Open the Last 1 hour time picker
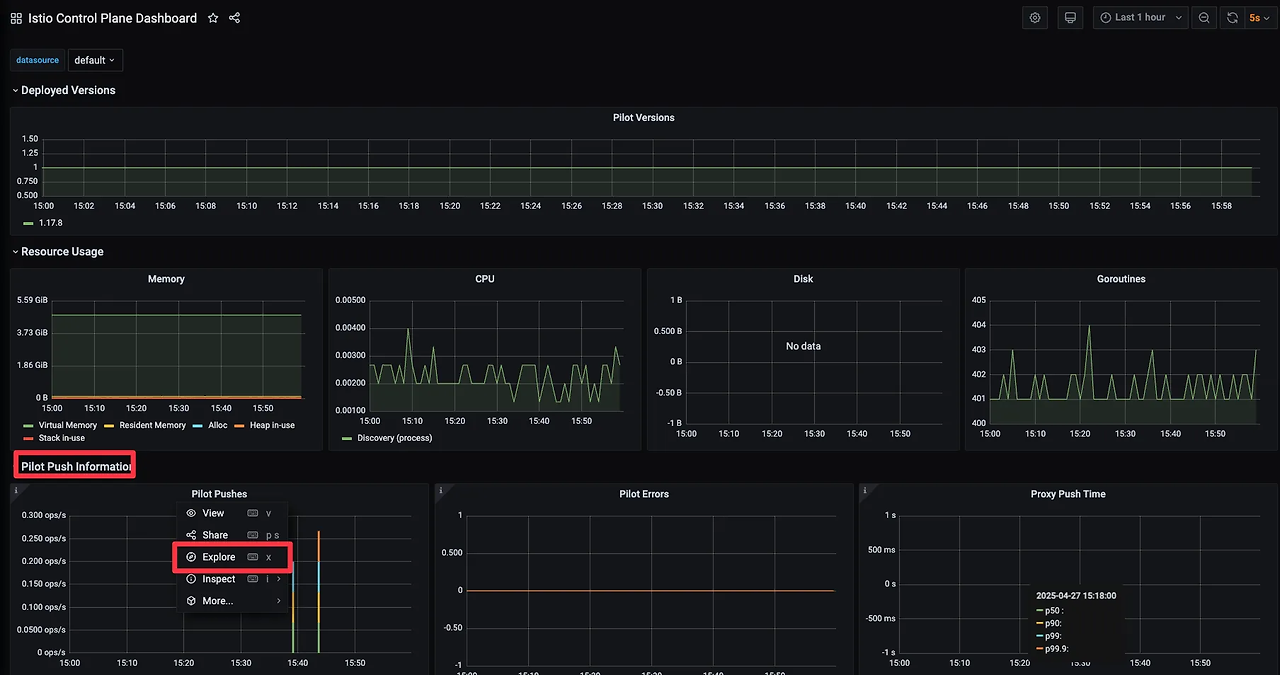The image size is (1280, 675). pyautogui.click(x=1140, y=18)
